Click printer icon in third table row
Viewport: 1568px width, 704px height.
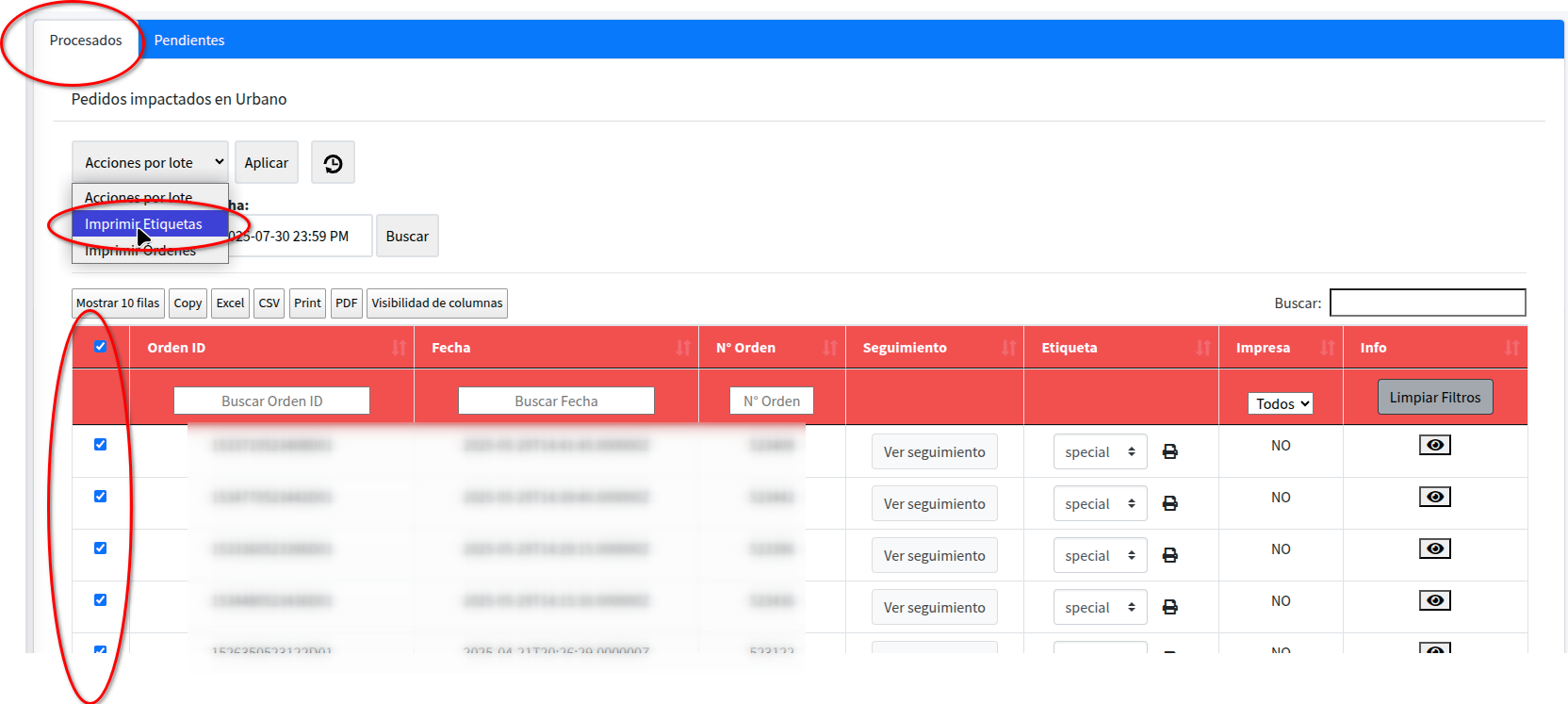(1169, 556)
